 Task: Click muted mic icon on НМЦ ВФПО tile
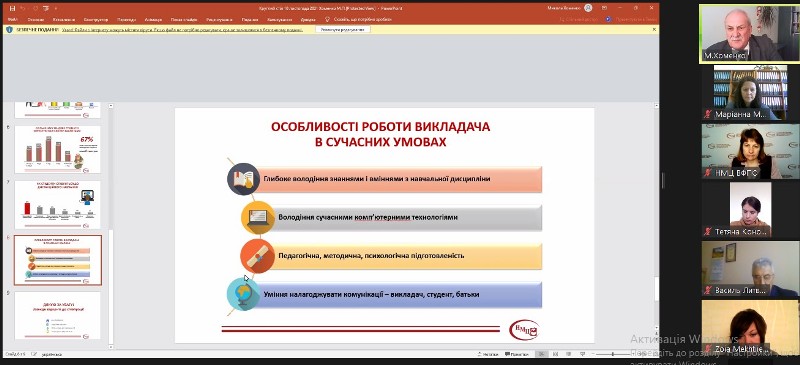708,173
